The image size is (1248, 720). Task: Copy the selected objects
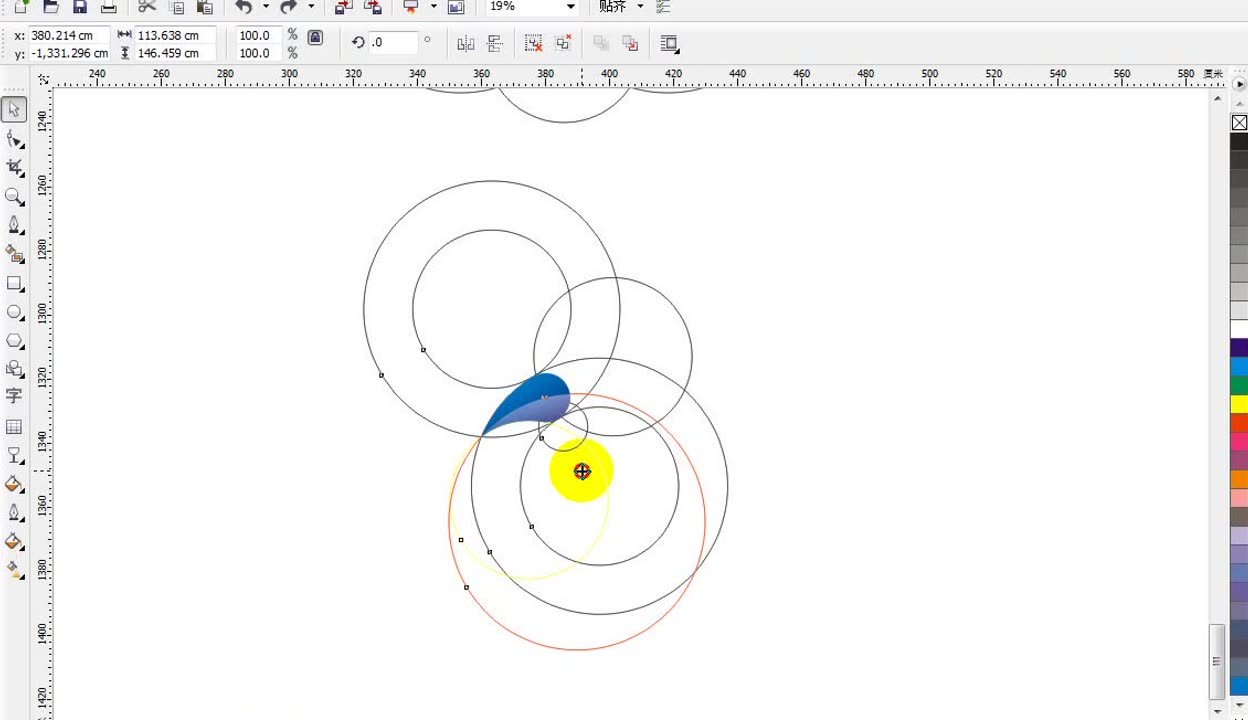pyautogui.click(x=177, y=6)
